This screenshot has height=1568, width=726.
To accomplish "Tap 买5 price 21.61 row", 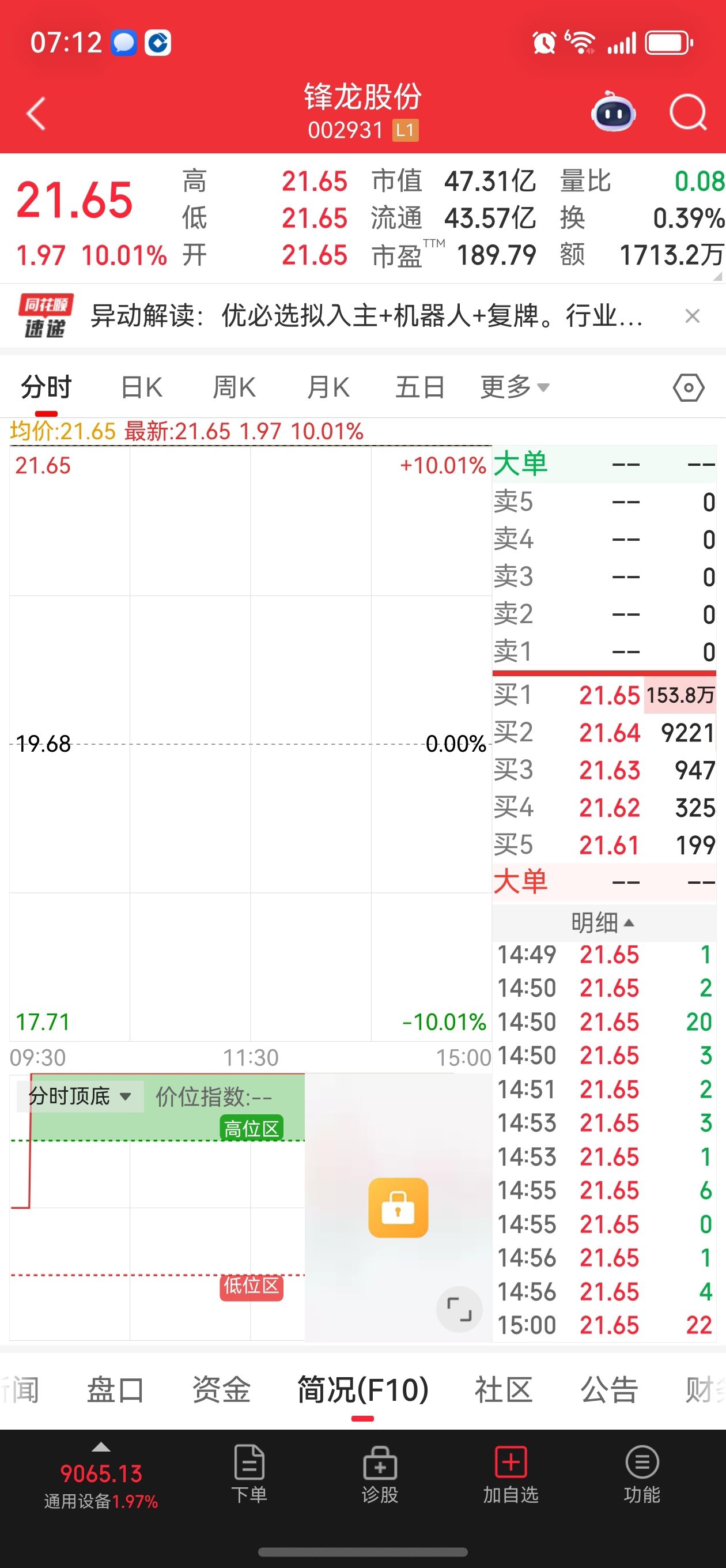I will pos(604,845).
